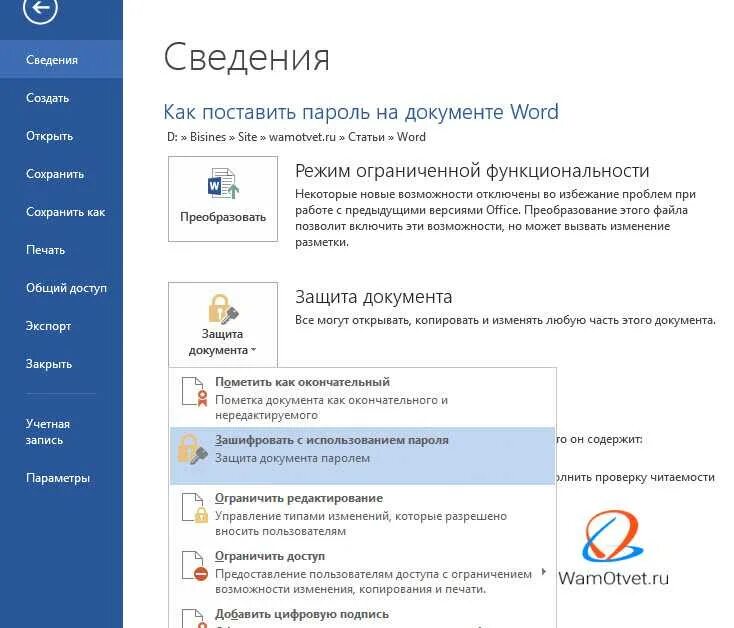Expand the Защита документа dropdown button
The height and width of the screenshot is (628, 734).
223,325
